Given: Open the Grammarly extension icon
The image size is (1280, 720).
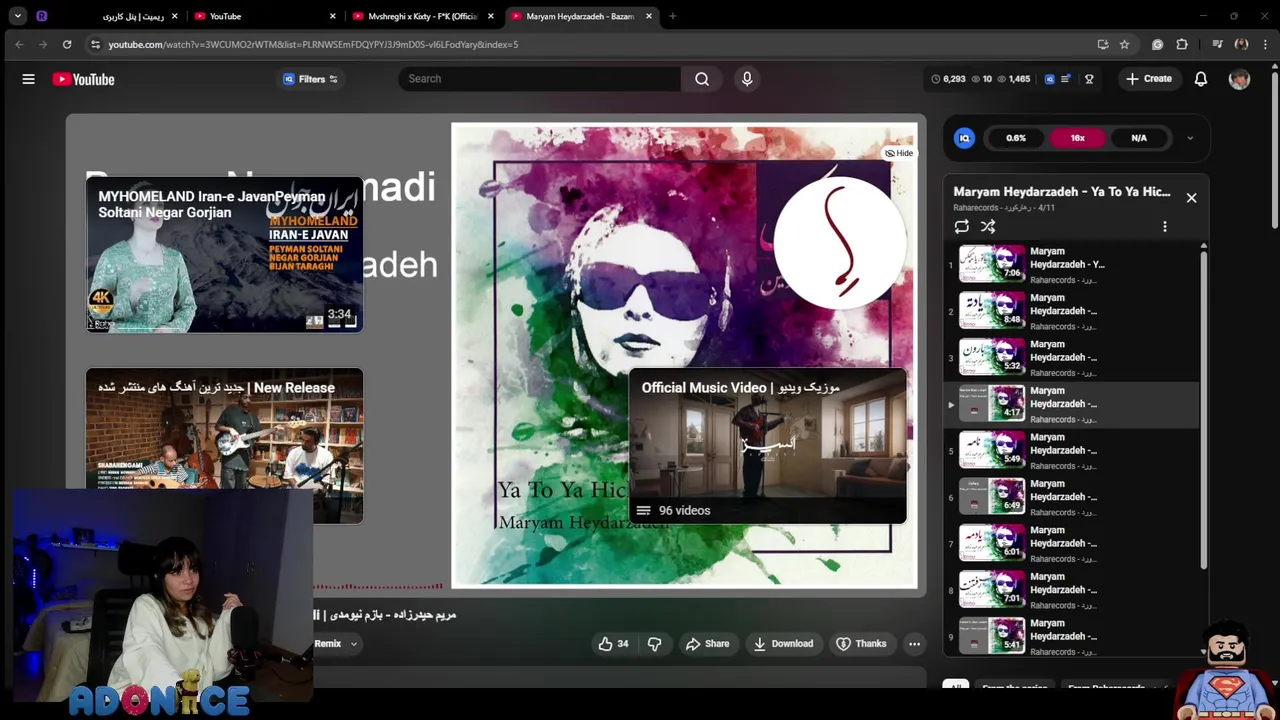Looking at the screenshot, I should click(x=1157, y=44).
